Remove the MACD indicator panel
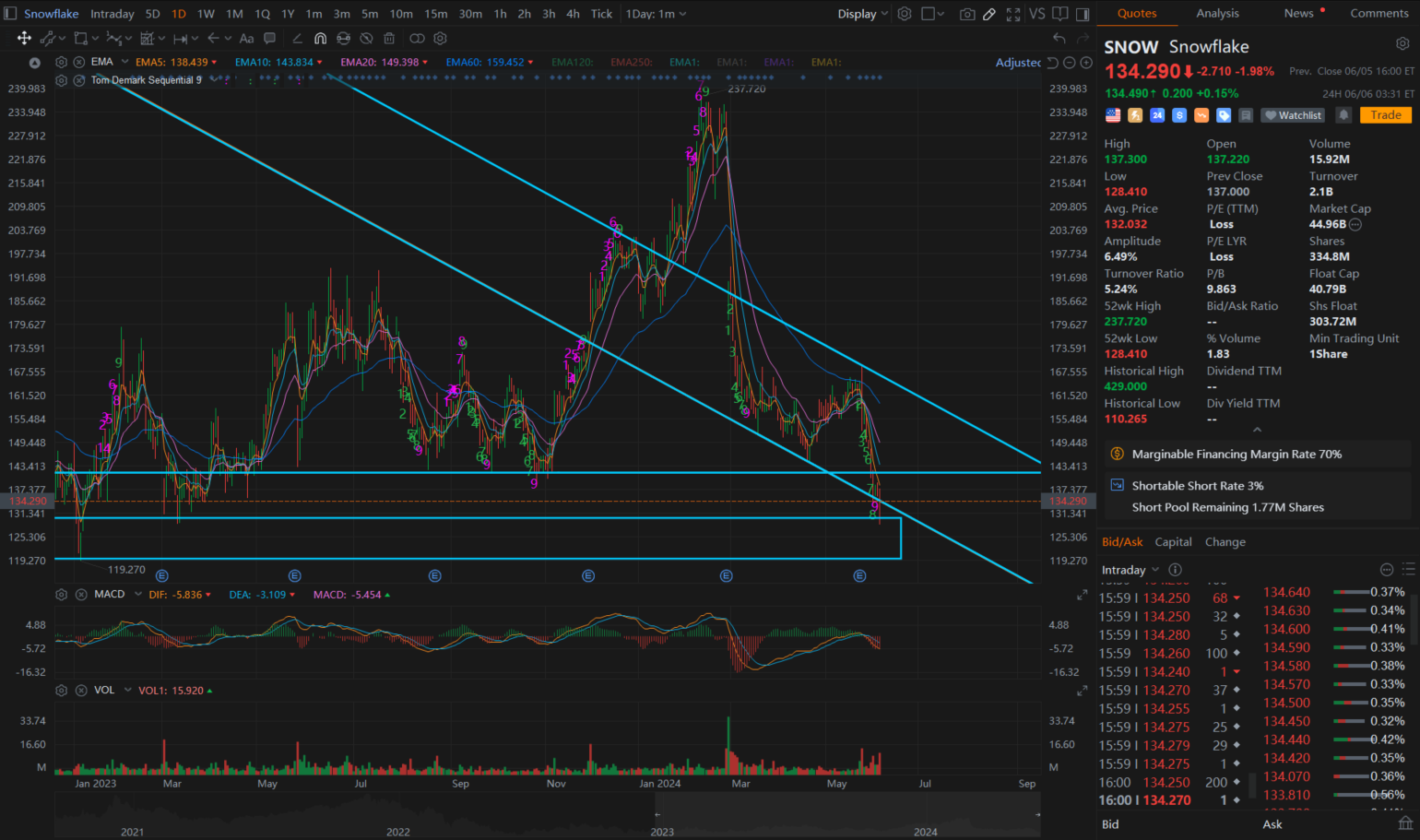Viewport: 1420px width, 840px height. click(80, 595)
